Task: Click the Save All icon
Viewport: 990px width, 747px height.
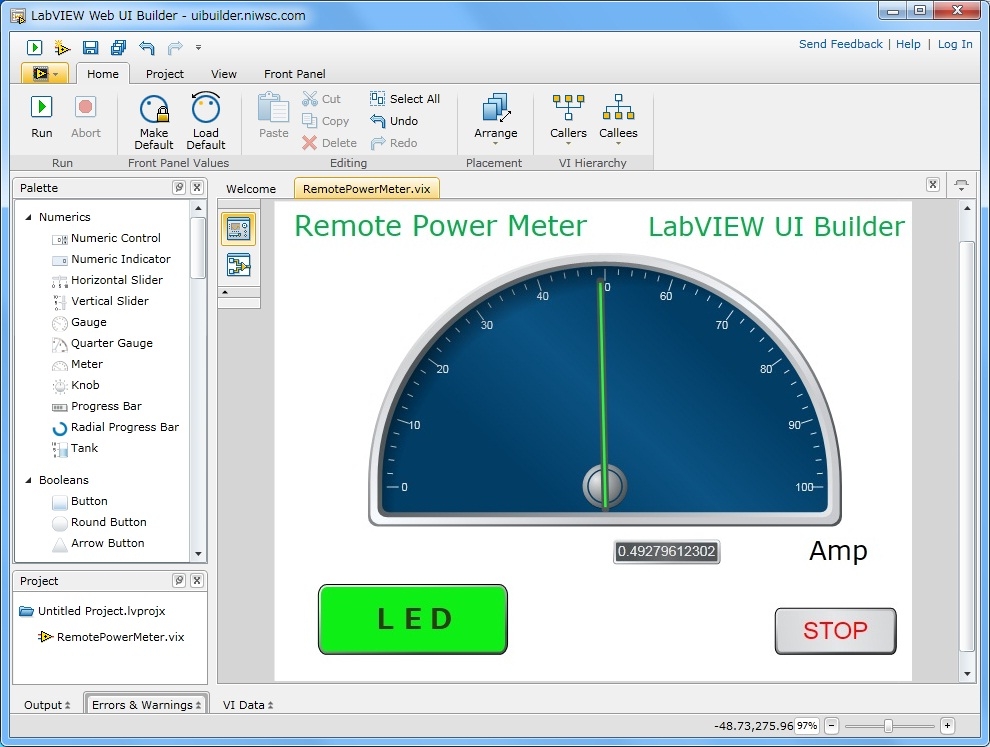Action: coord(118,47)
